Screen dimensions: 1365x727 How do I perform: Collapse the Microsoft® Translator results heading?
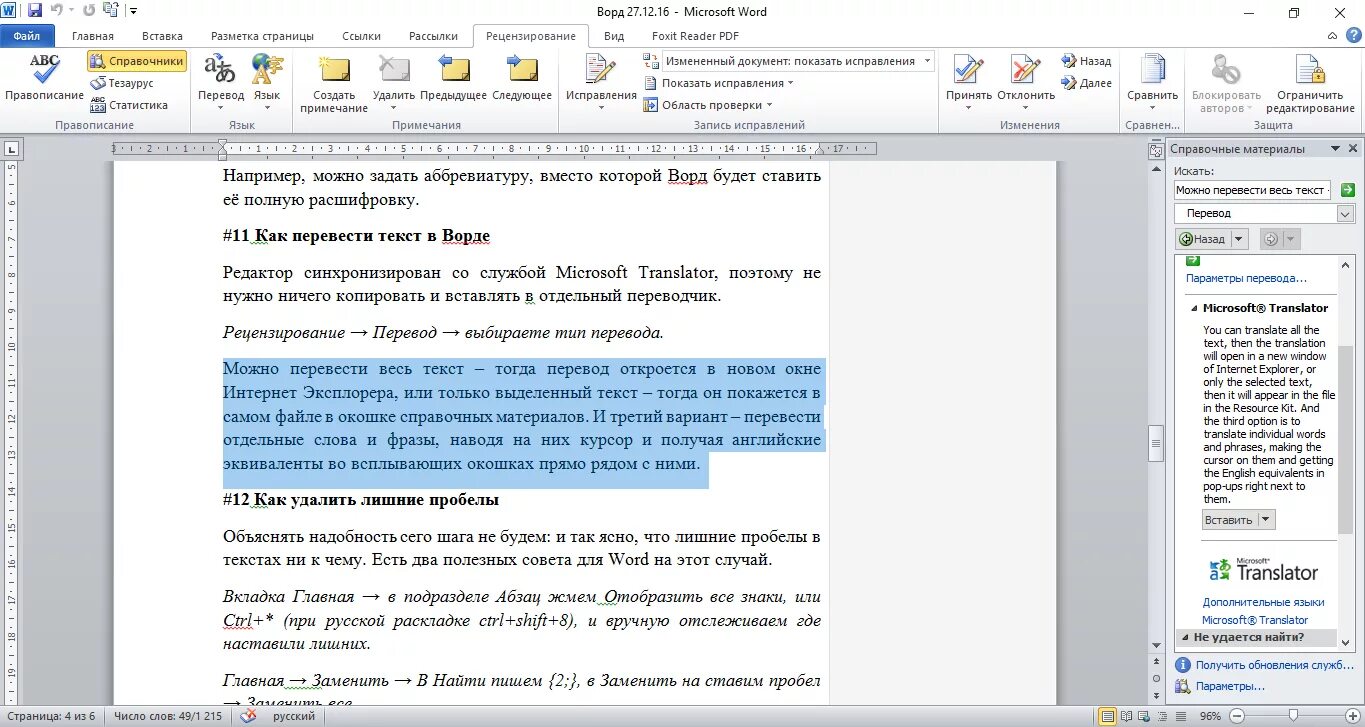coord(1194,308)
